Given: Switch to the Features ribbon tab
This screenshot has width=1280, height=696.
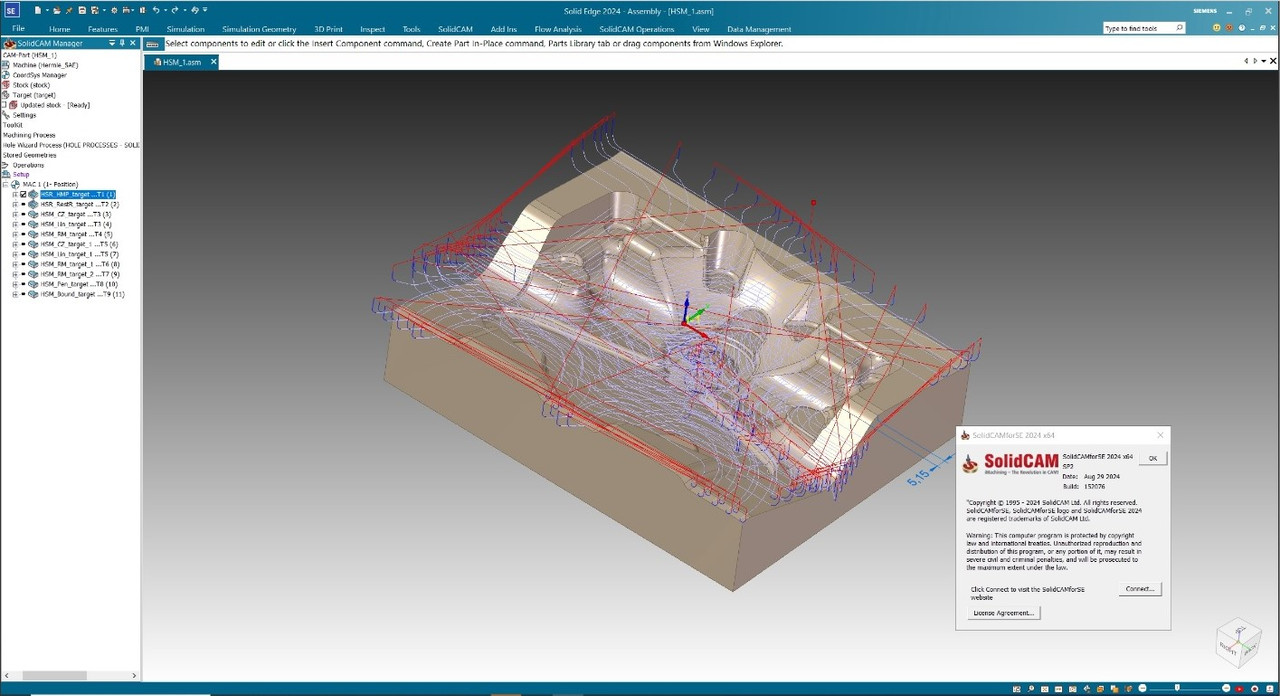Looking at the screenshot, I should tap(103, 29).
